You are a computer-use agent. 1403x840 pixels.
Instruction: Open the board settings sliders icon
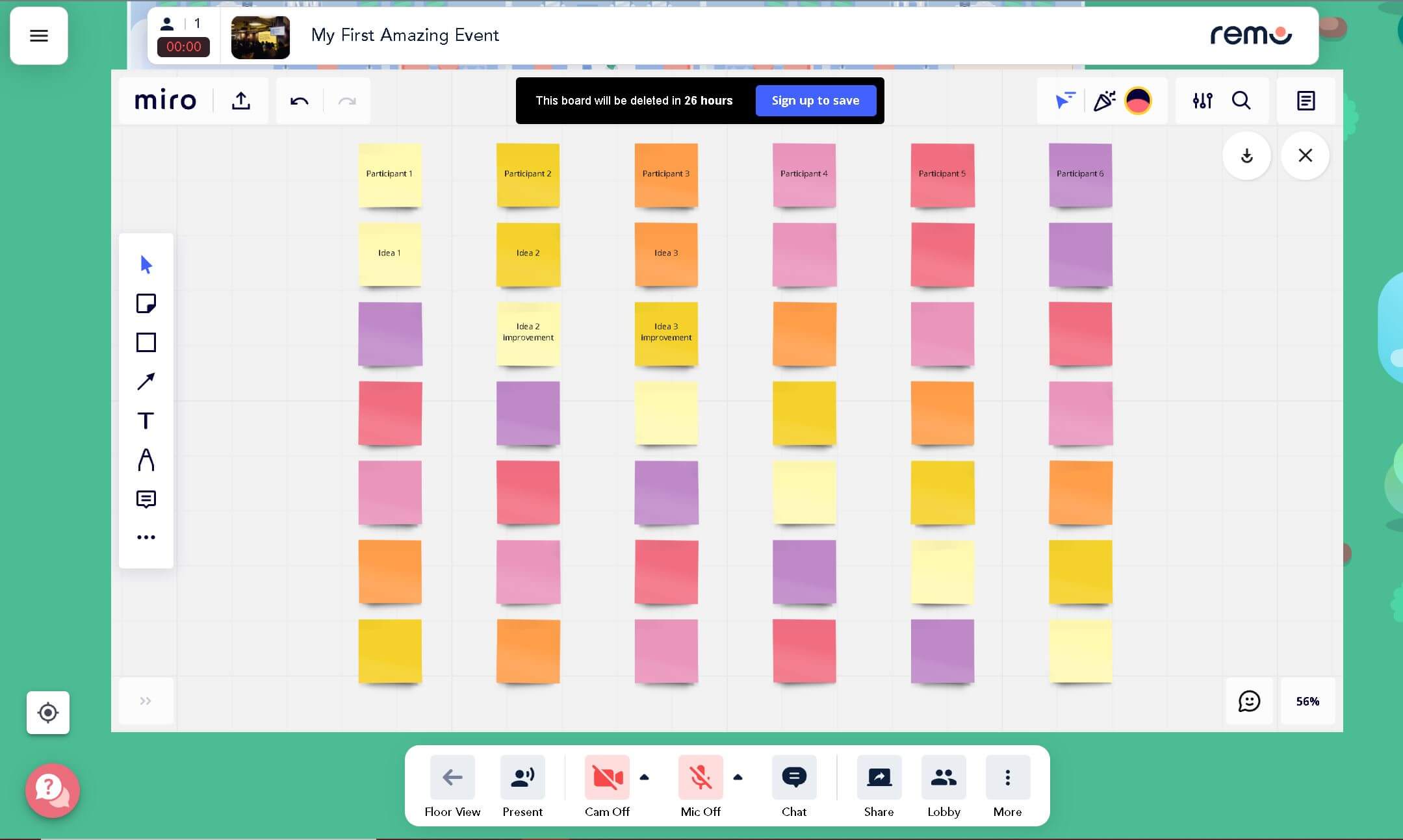click(1202, 101)
